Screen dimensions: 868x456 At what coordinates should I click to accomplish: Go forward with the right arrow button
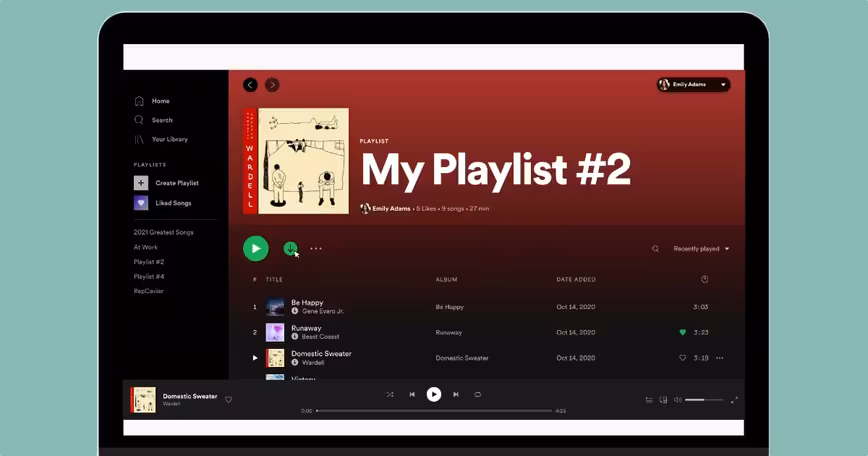(272, 85)
